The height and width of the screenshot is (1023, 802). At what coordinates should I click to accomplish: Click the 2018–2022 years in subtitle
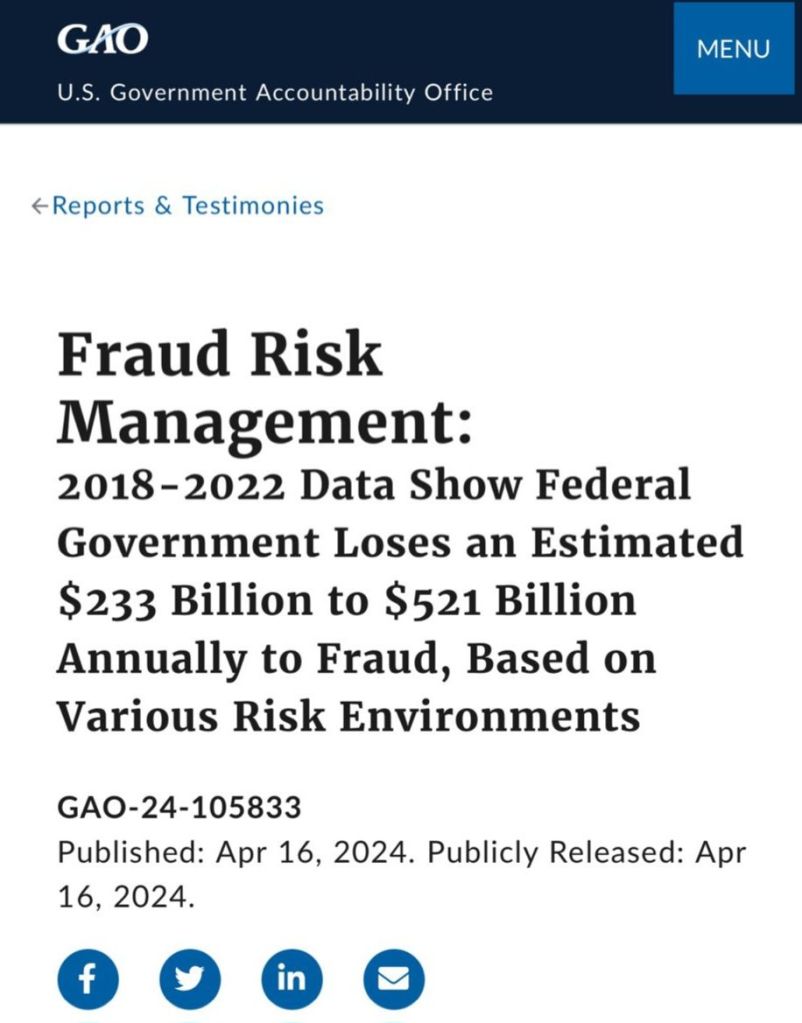pyautogui.click(x=171, y=486)
